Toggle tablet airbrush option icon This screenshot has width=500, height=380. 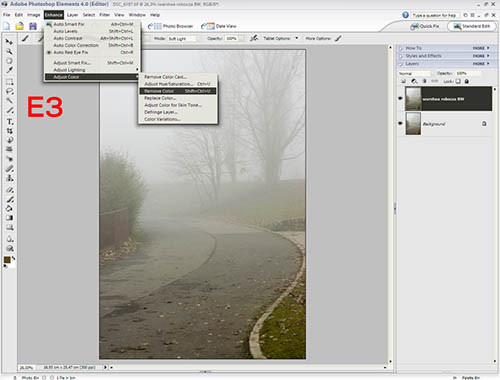coord(254,38)
